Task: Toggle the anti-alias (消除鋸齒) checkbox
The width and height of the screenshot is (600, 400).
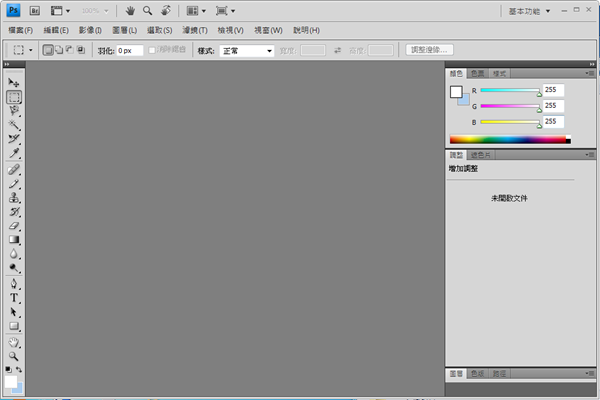Action: (152, 50)
